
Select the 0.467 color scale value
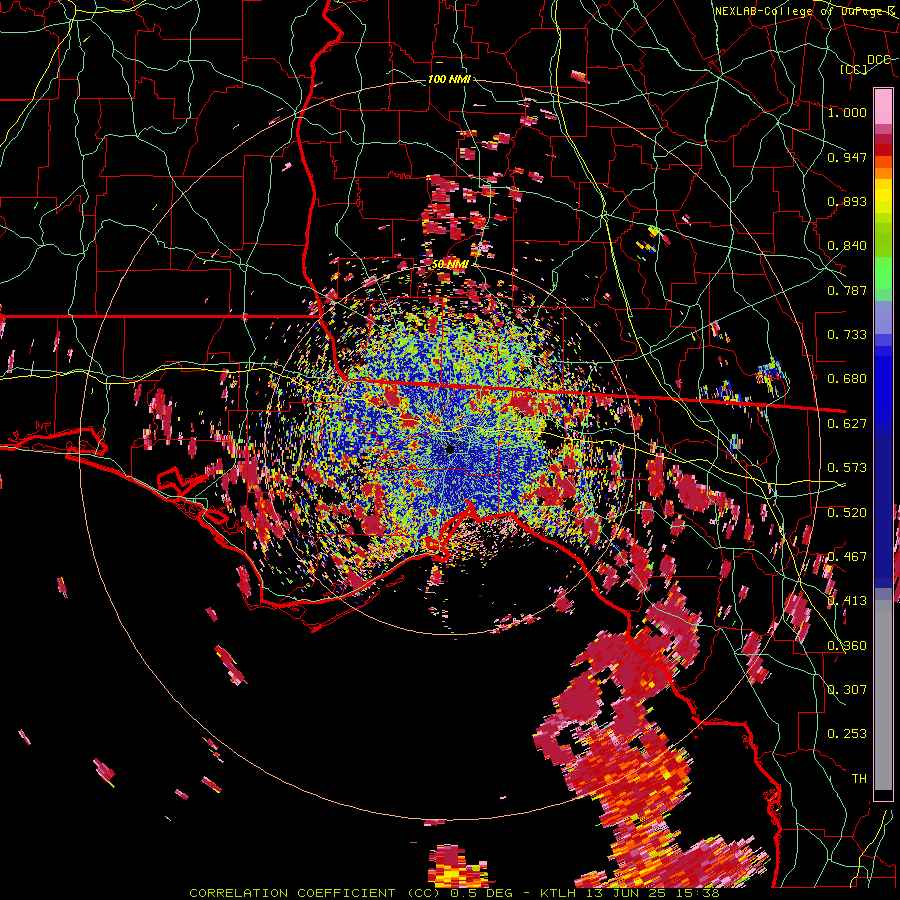[x=847, y=557]
